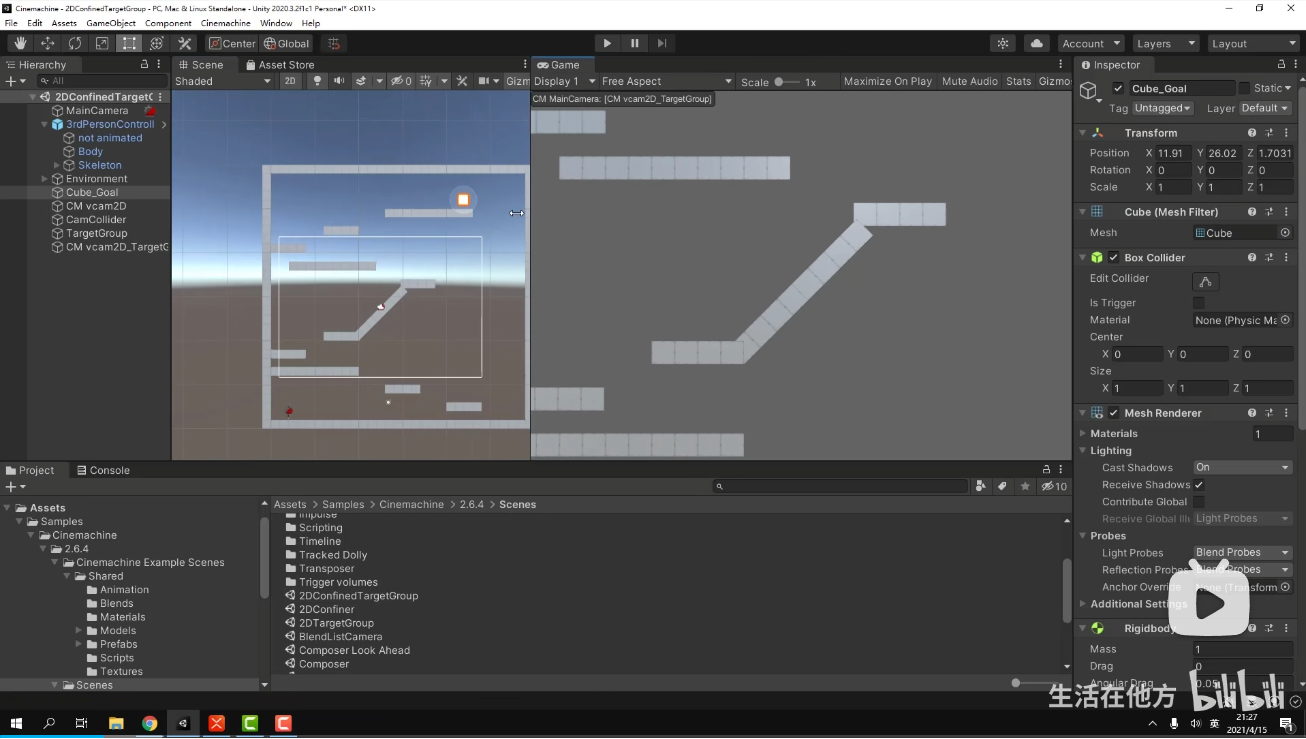Open the Layout dropdown in toolbar
Image resolution: width=1306 pixels, height=739 pixels.
click(1252, 43)
